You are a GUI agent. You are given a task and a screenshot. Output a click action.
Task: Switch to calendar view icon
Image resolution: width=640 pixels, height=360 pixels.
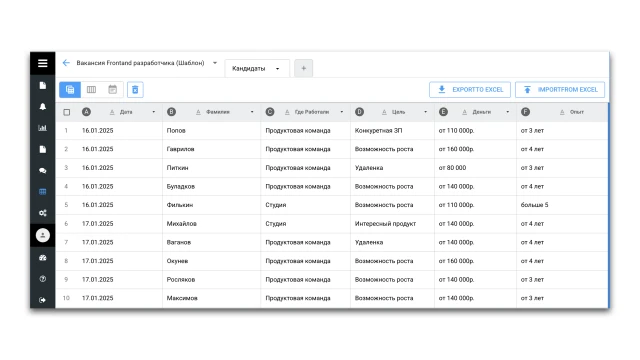click(x=113, y=90)
